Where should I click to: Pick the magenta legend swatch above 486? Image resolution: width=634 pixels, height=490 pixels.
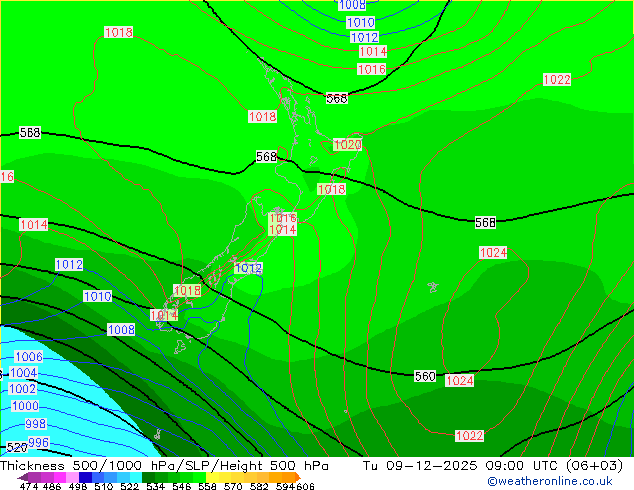[60, 477]
